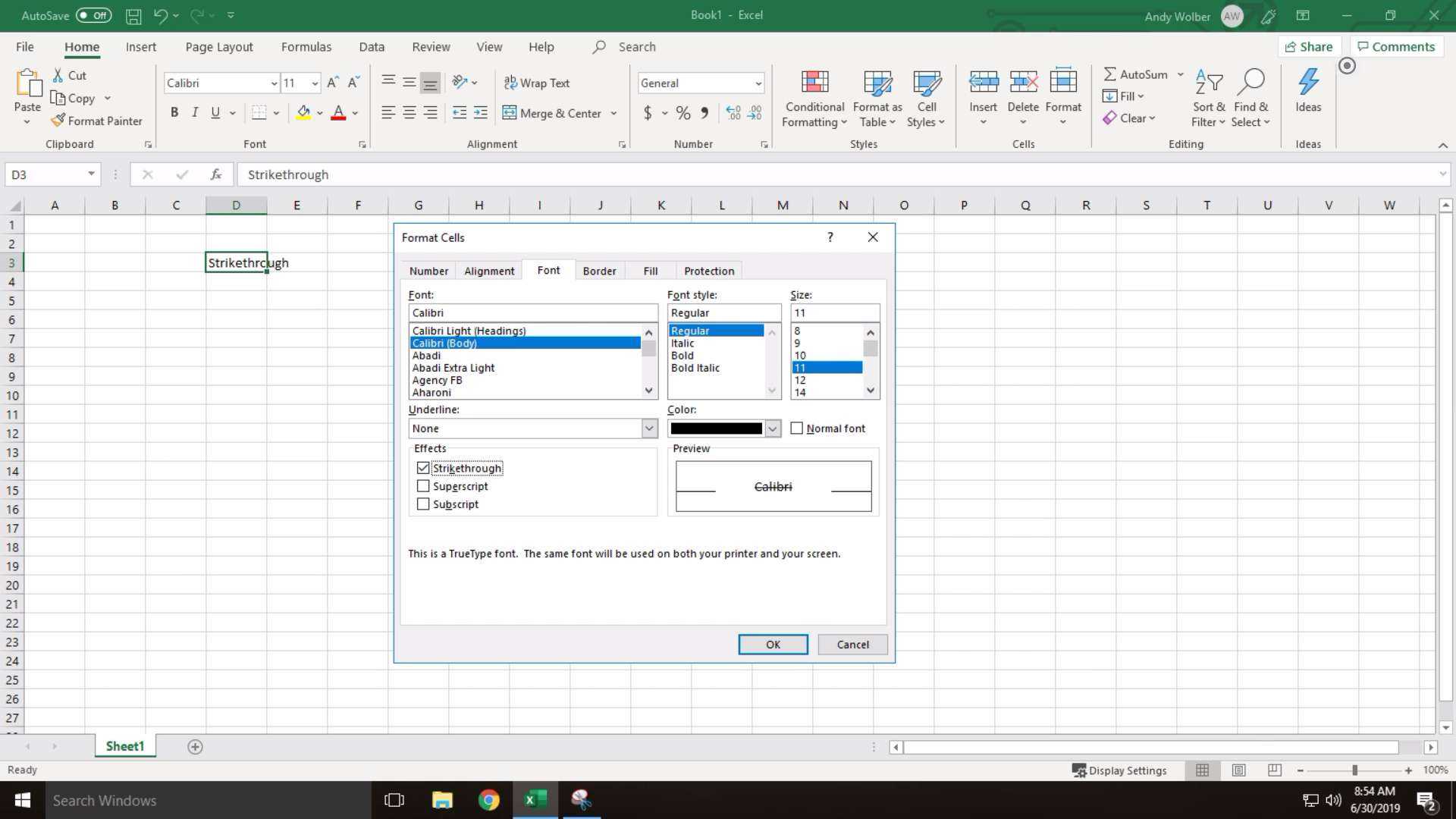This screenshot has height=819, width=1456.
Task: Click the Underline icon in ribbon
Action: click(215, 112)
